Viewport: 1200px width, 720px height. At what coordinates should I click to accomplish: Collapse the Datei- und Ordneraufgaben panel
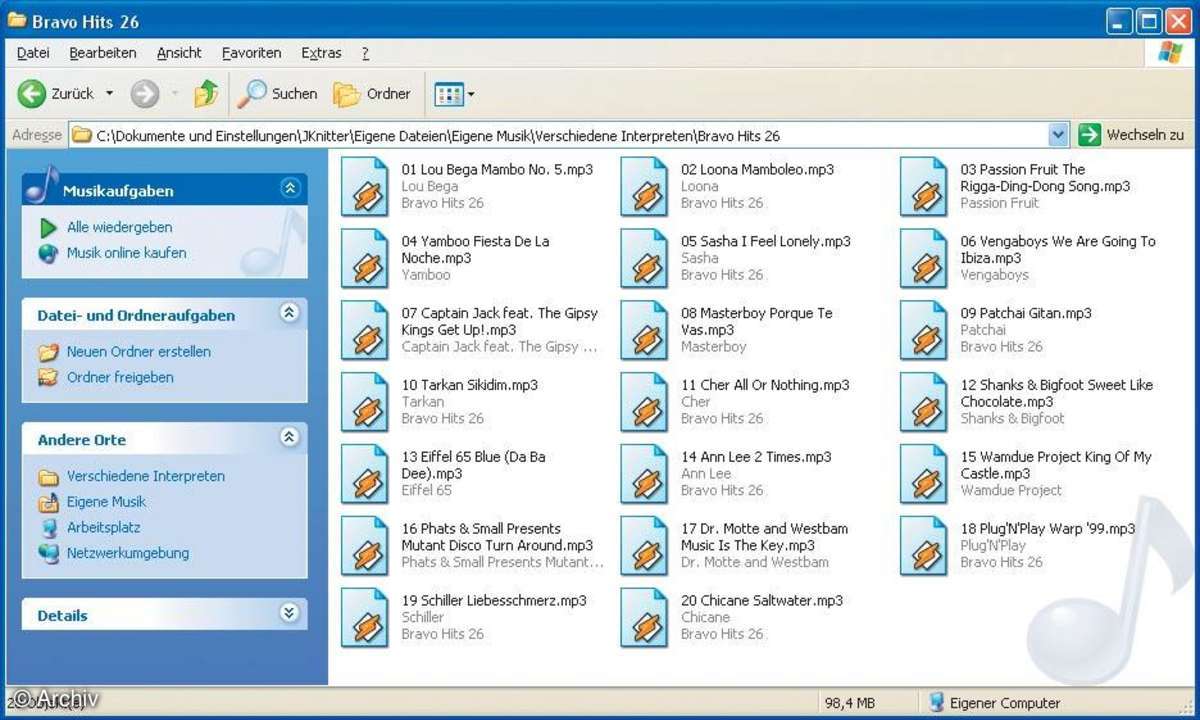click(290, 313)
